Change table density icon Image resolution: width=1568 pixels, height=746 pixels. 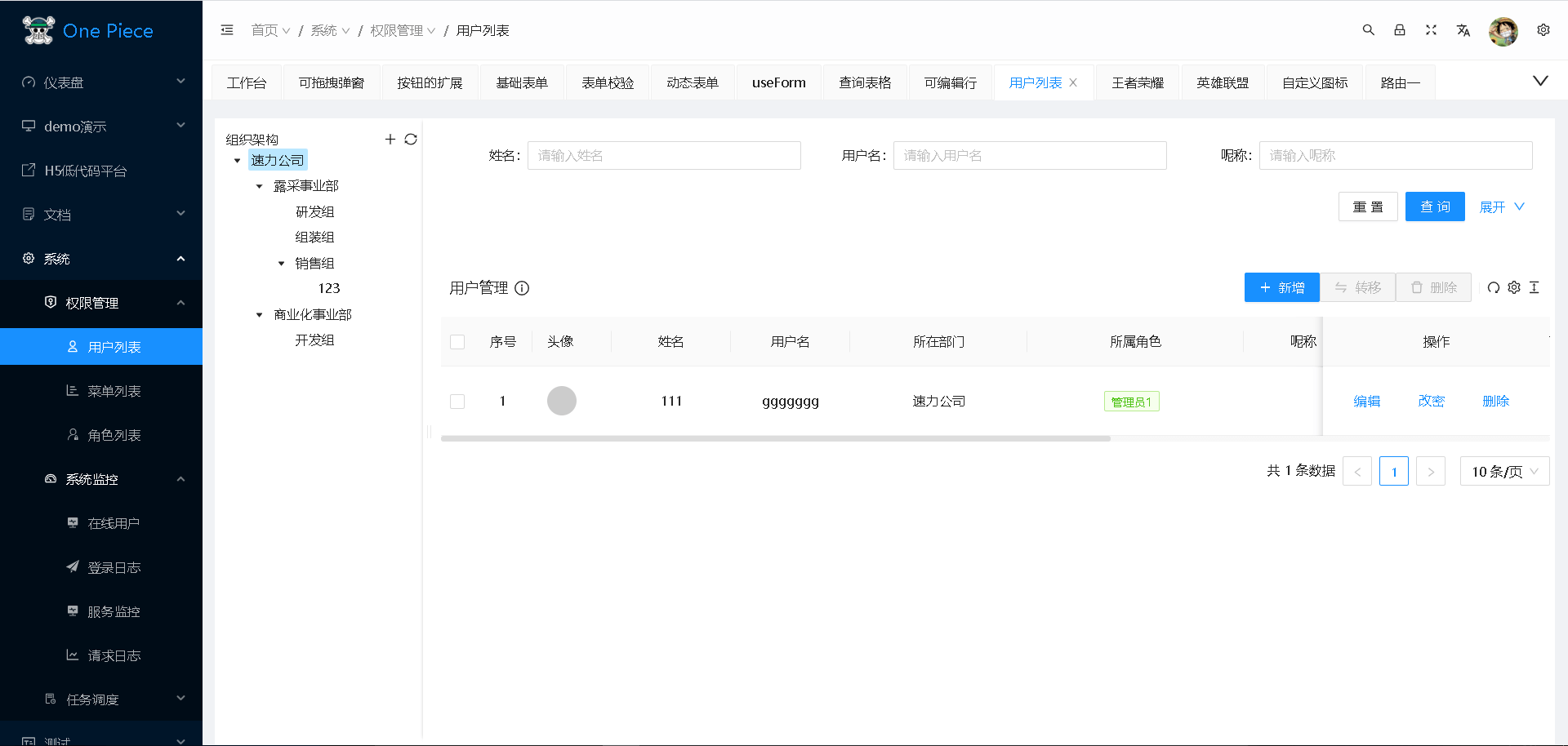(1535, 287)
